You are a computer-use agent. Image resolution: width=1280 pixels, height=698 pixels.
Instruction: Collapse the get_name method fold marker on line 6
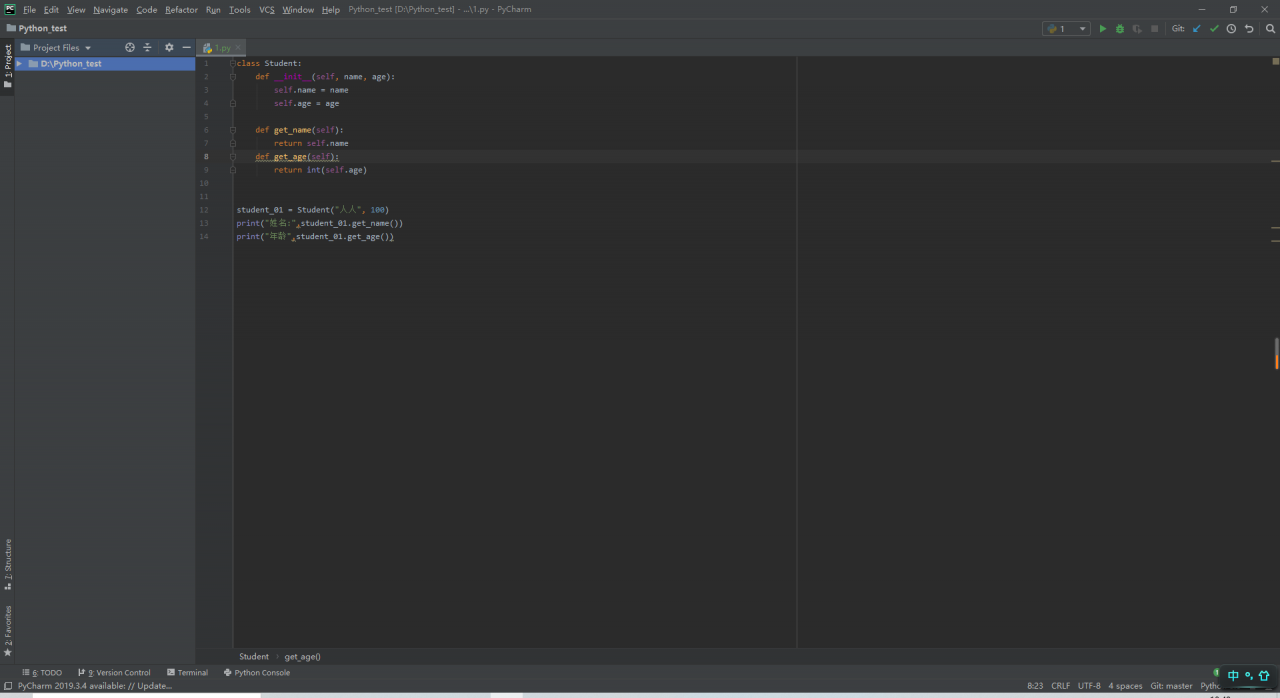point(232,130)
